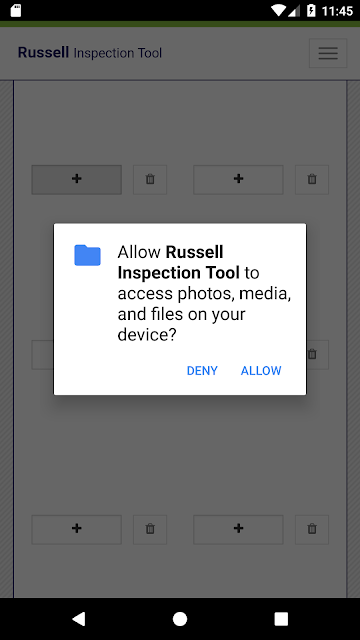Tap DENY in the permission dialog
Viewport: 360px width, 640px height.
(202, 371)
